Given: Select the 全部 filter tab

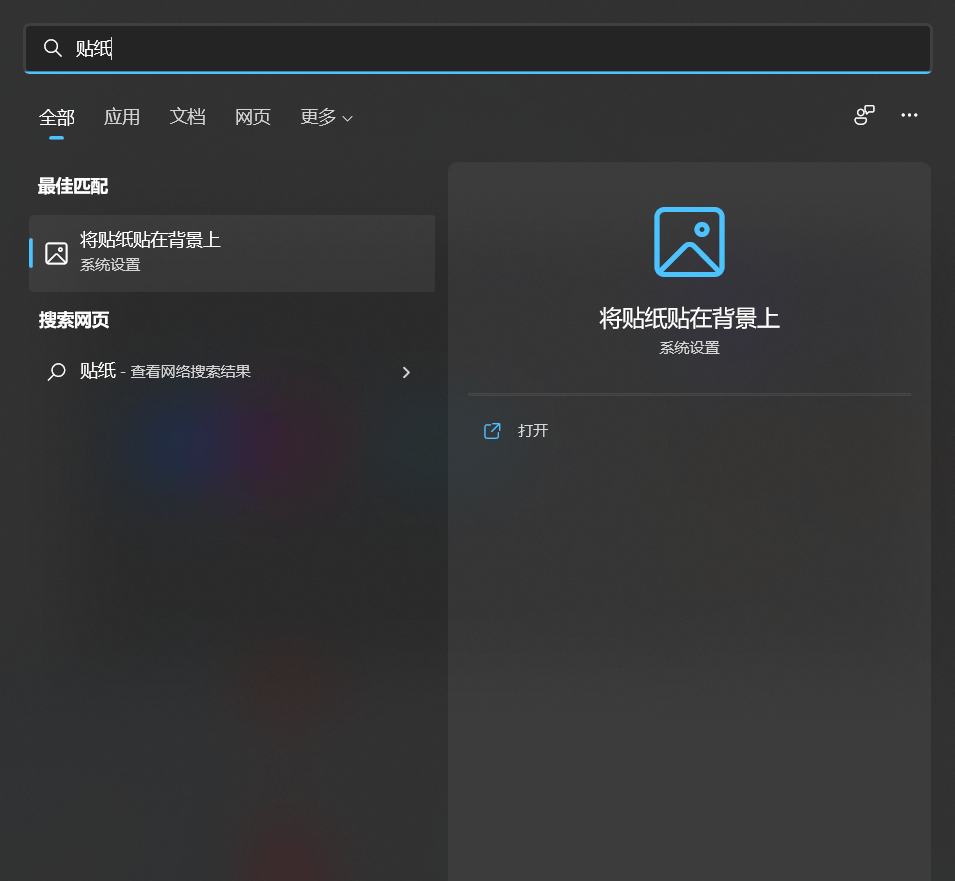Looking at the screenshot, I should click(56, 117).
